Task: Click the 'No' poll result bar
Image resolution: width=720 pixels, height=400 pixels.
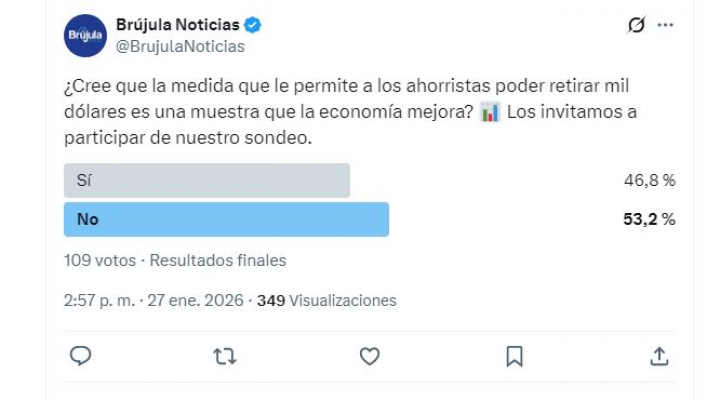Action: coord(226,219)
